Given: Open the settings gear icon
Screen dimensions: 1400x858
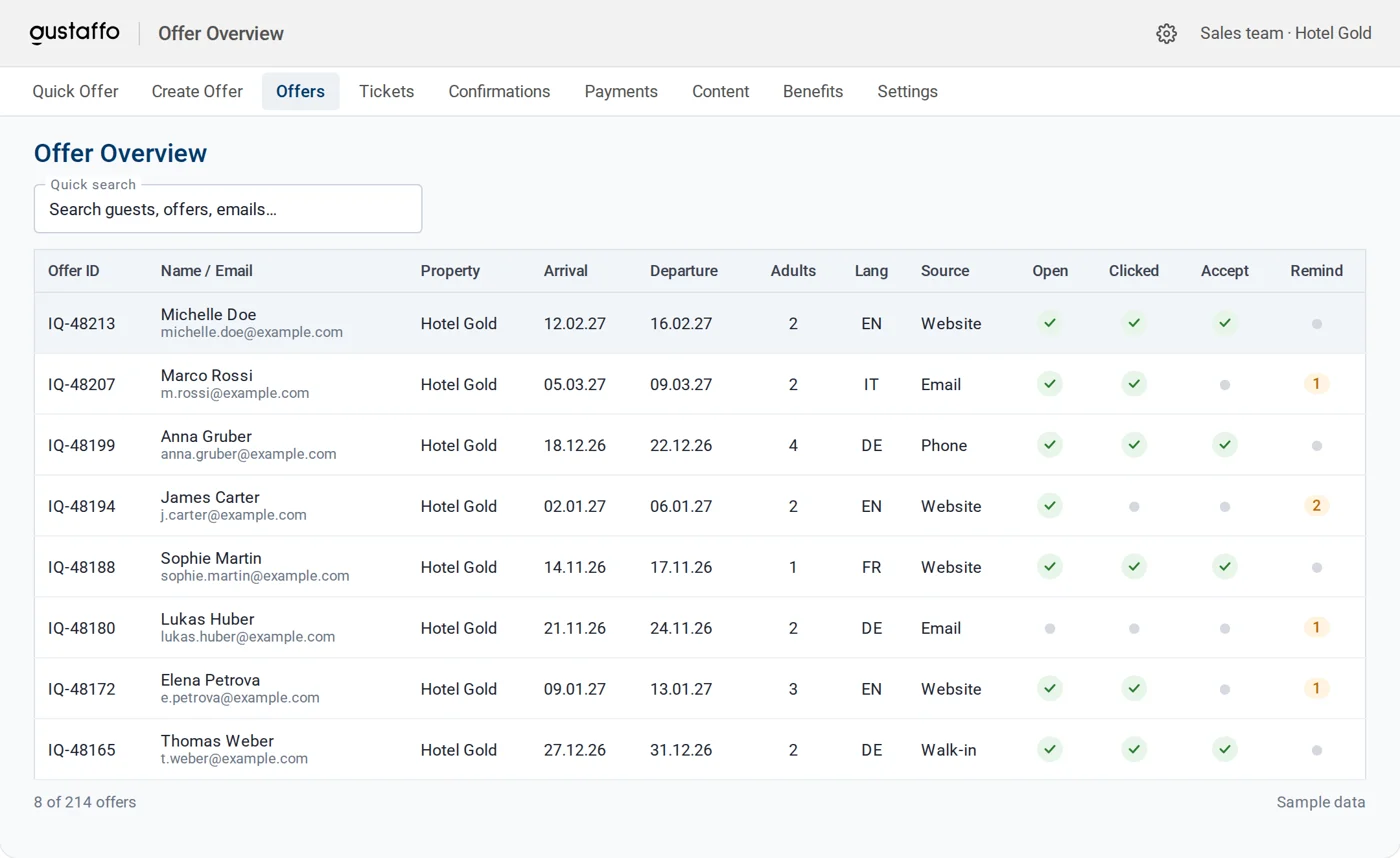Looking at the screenshot, I should [1166, 33].
